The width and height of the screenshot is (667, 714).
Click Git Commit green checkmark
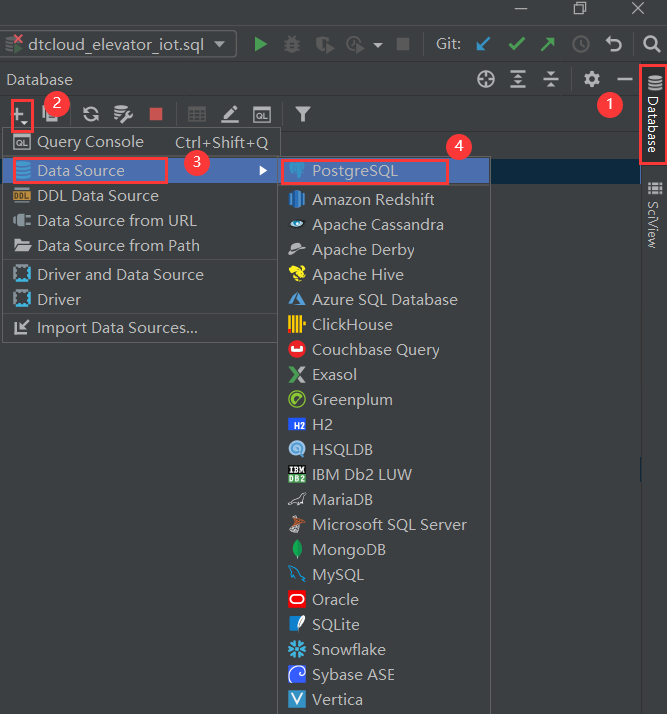pos(517,44)
